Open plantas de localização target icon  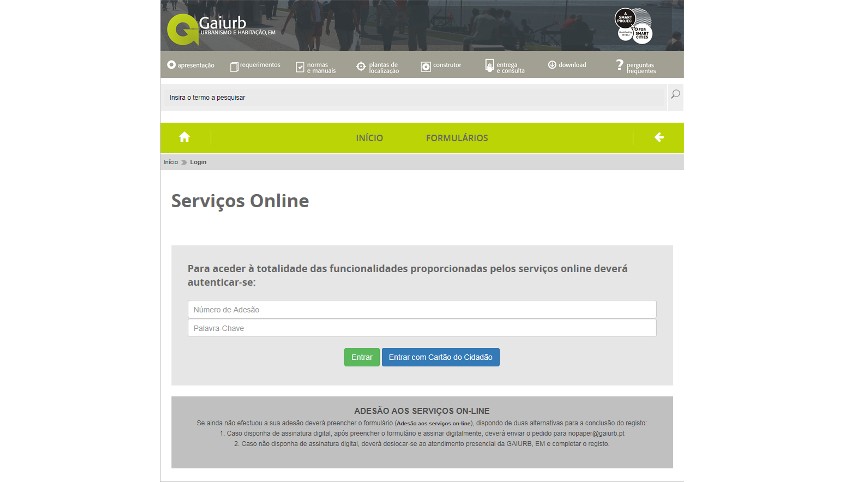361,67
